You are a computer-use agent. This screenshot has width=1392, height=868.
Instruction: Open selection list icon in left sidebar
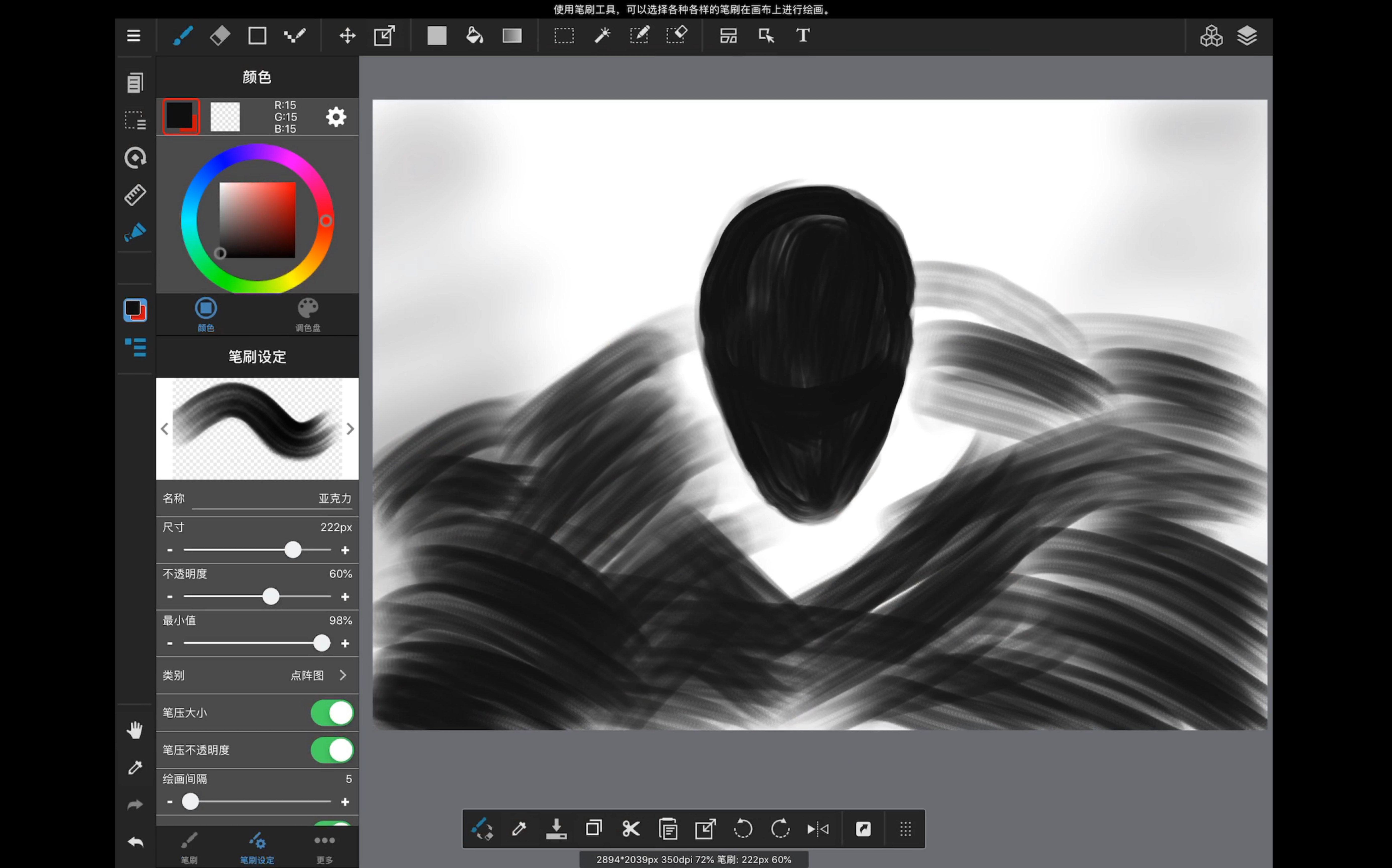135,120
